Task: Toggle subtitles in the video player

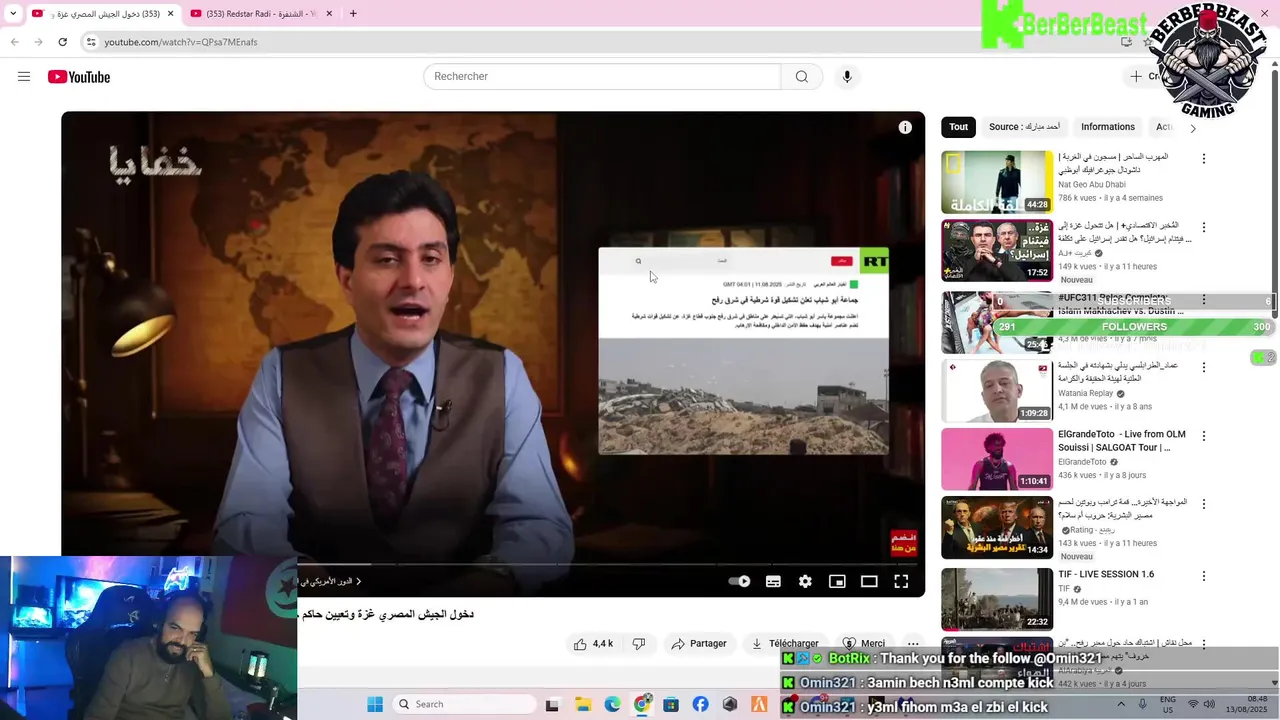Action: tap(773, 581)
